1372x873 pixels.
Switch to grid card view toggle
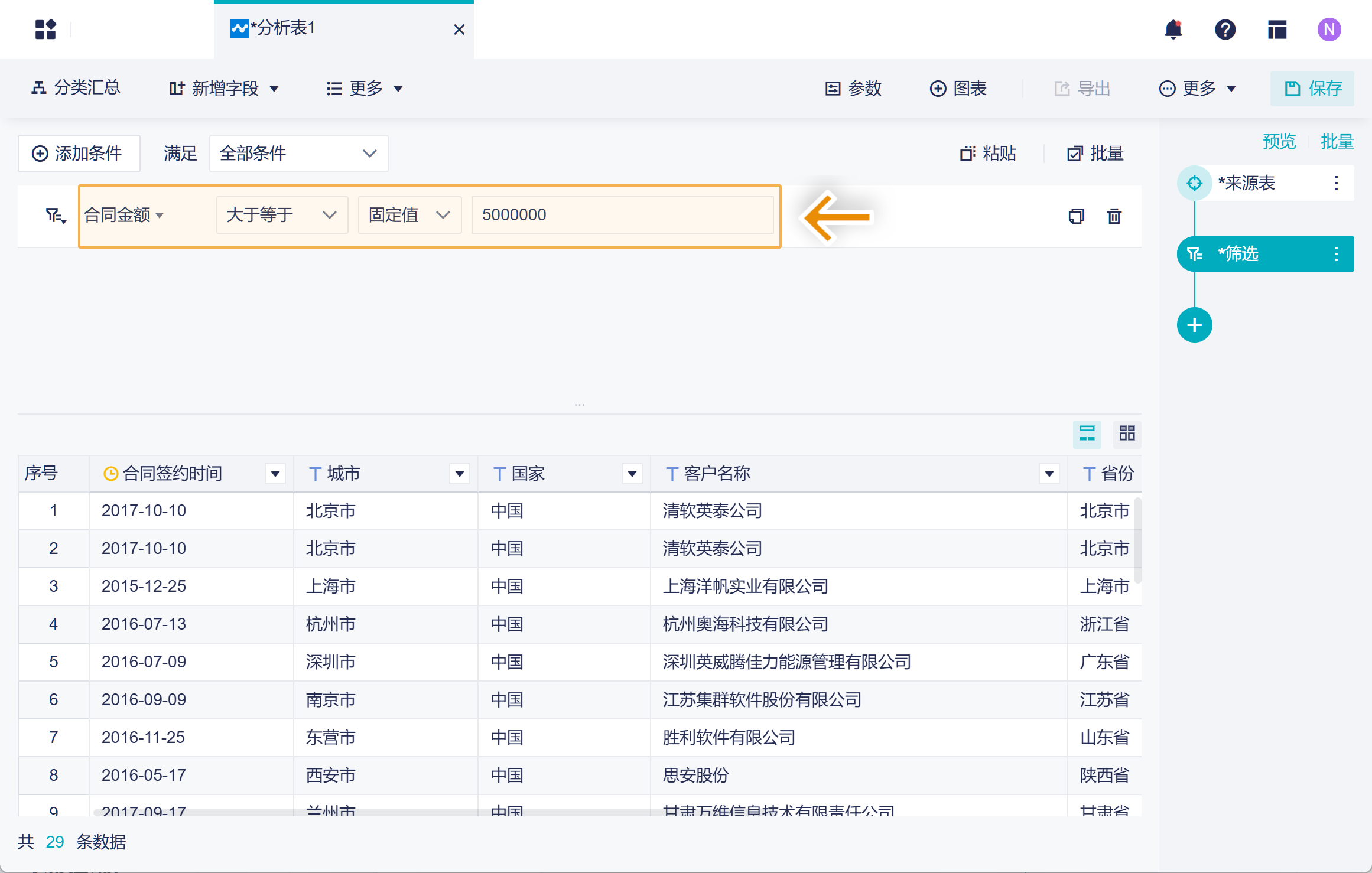pyautogui.click(x=1127, y=434)
